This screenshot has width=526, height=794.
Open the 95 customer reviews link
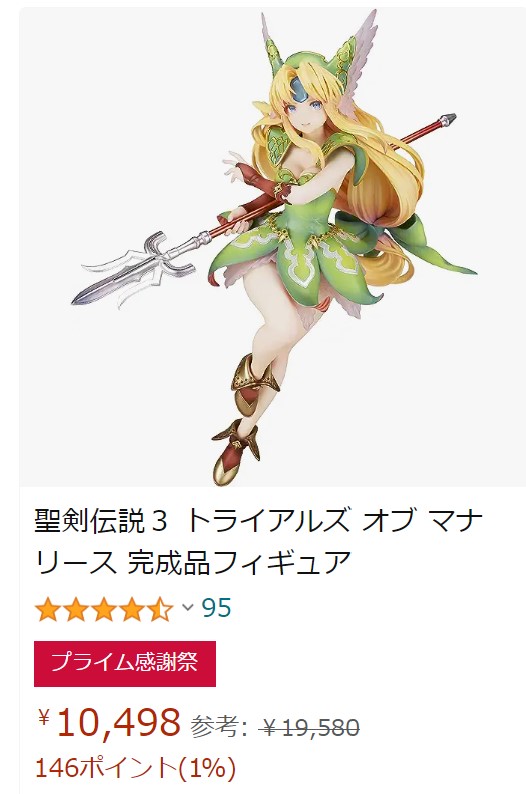click(x=217, y=608)
